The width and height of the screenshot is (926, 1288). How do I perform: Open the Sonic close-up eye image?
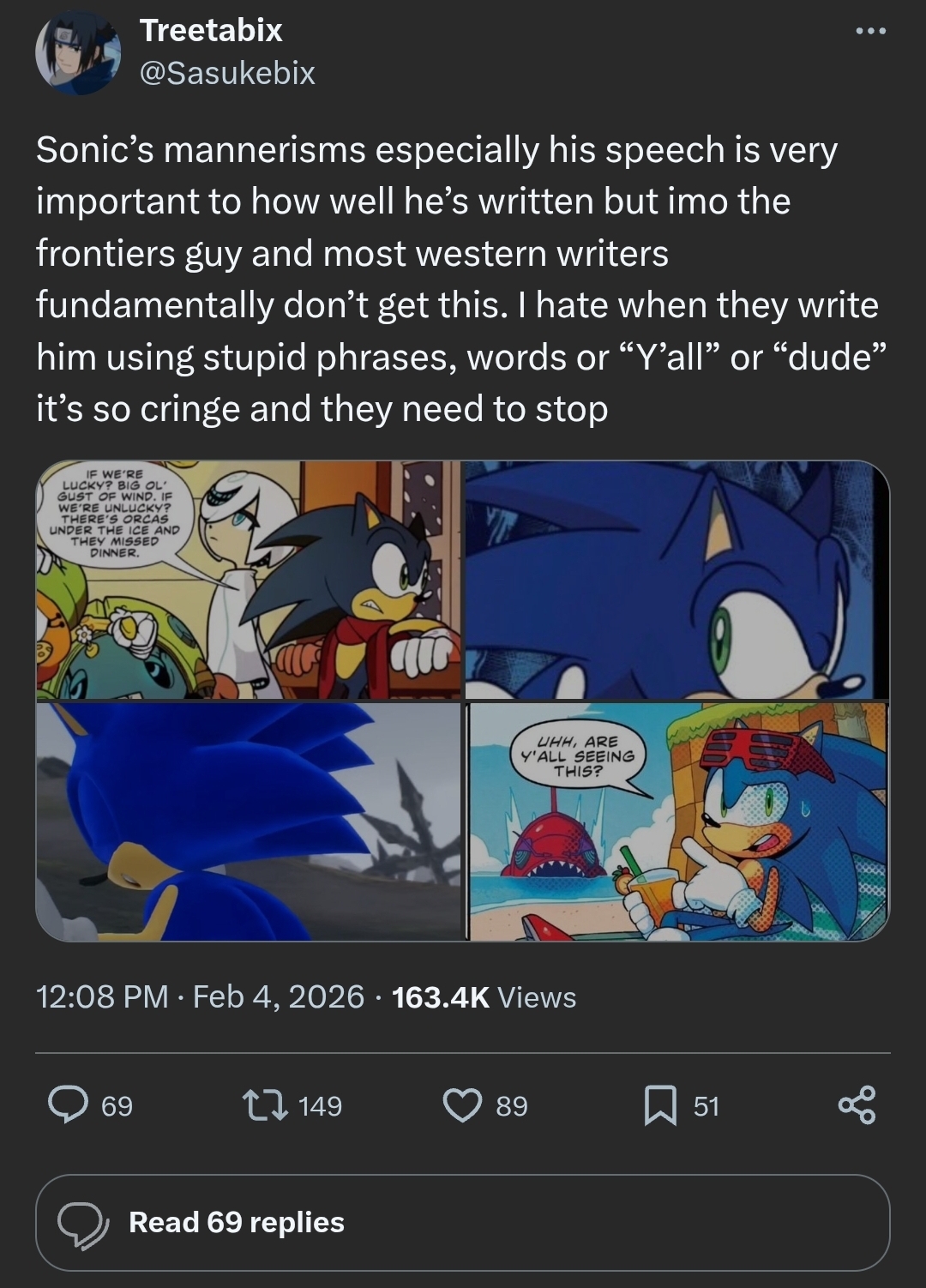click(x=676, y=580)
